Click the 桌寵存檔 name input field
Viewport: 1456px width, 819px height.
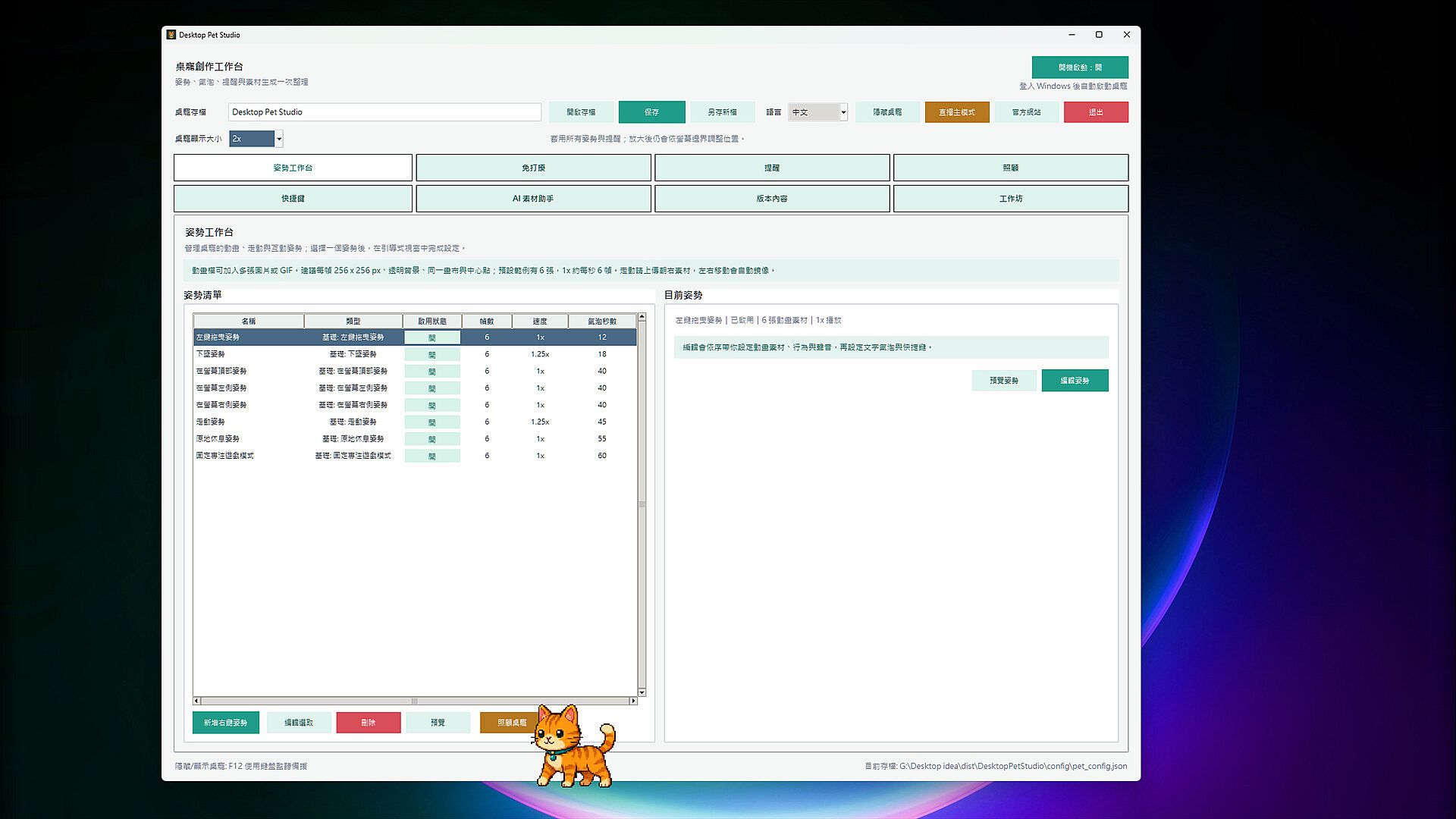point(384,112)
